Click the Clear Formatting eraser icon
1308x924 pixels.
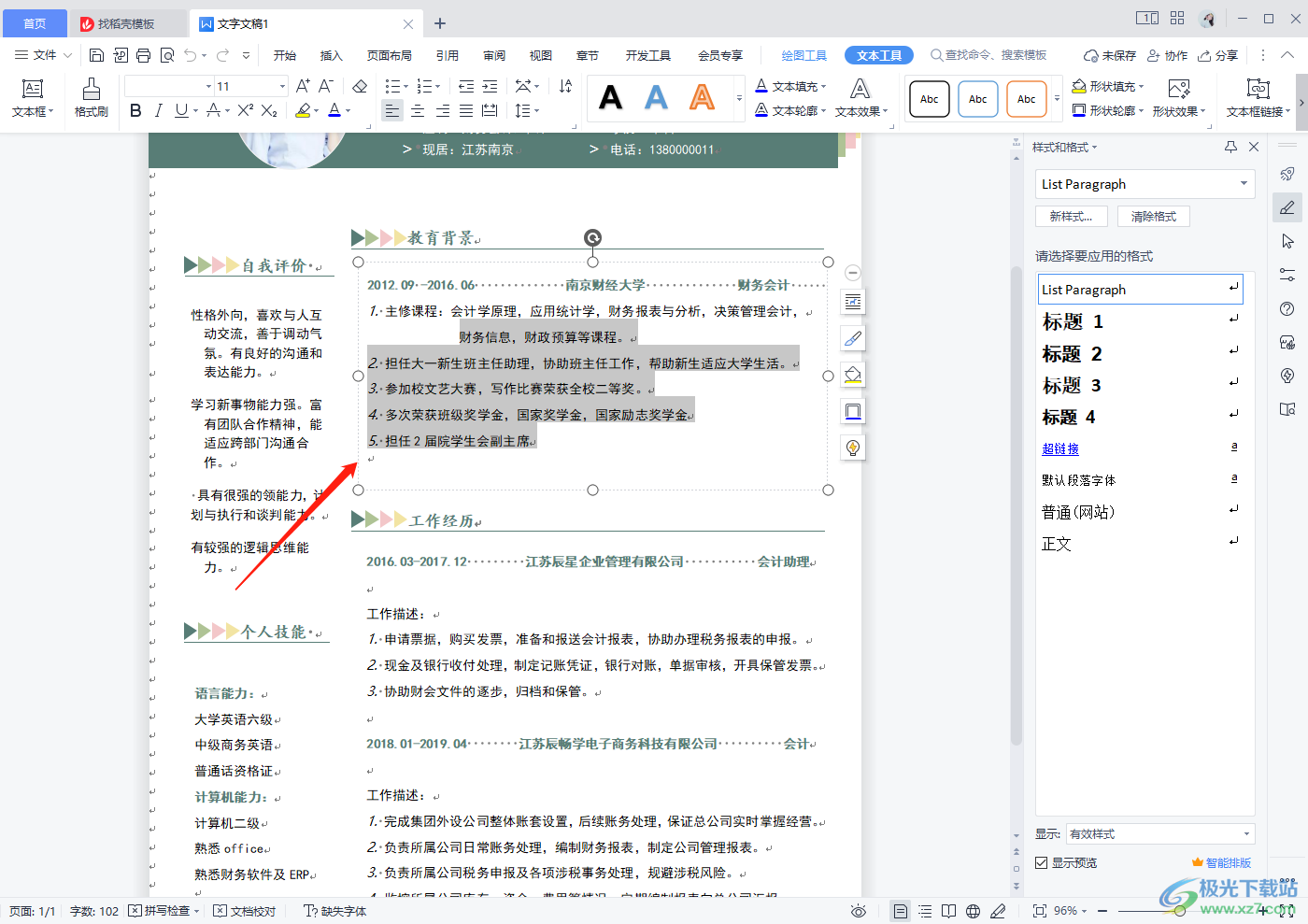[360, 86]
